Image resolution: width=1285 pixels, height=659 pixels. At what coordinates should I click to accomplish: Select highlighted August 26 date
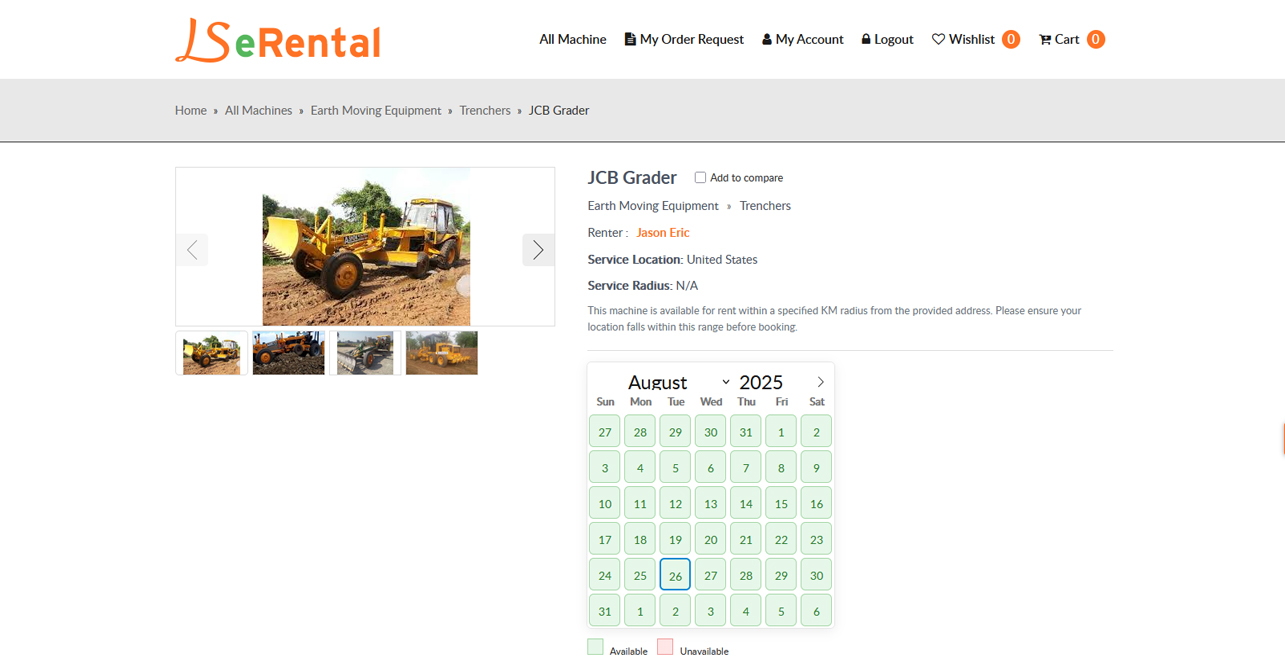tap(675, 575)
